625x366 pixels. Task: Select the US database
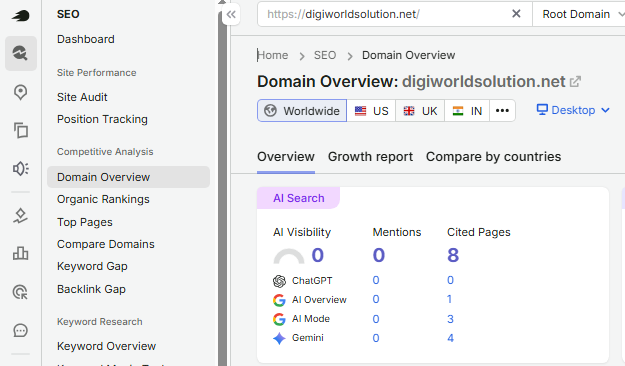point(371,111)
